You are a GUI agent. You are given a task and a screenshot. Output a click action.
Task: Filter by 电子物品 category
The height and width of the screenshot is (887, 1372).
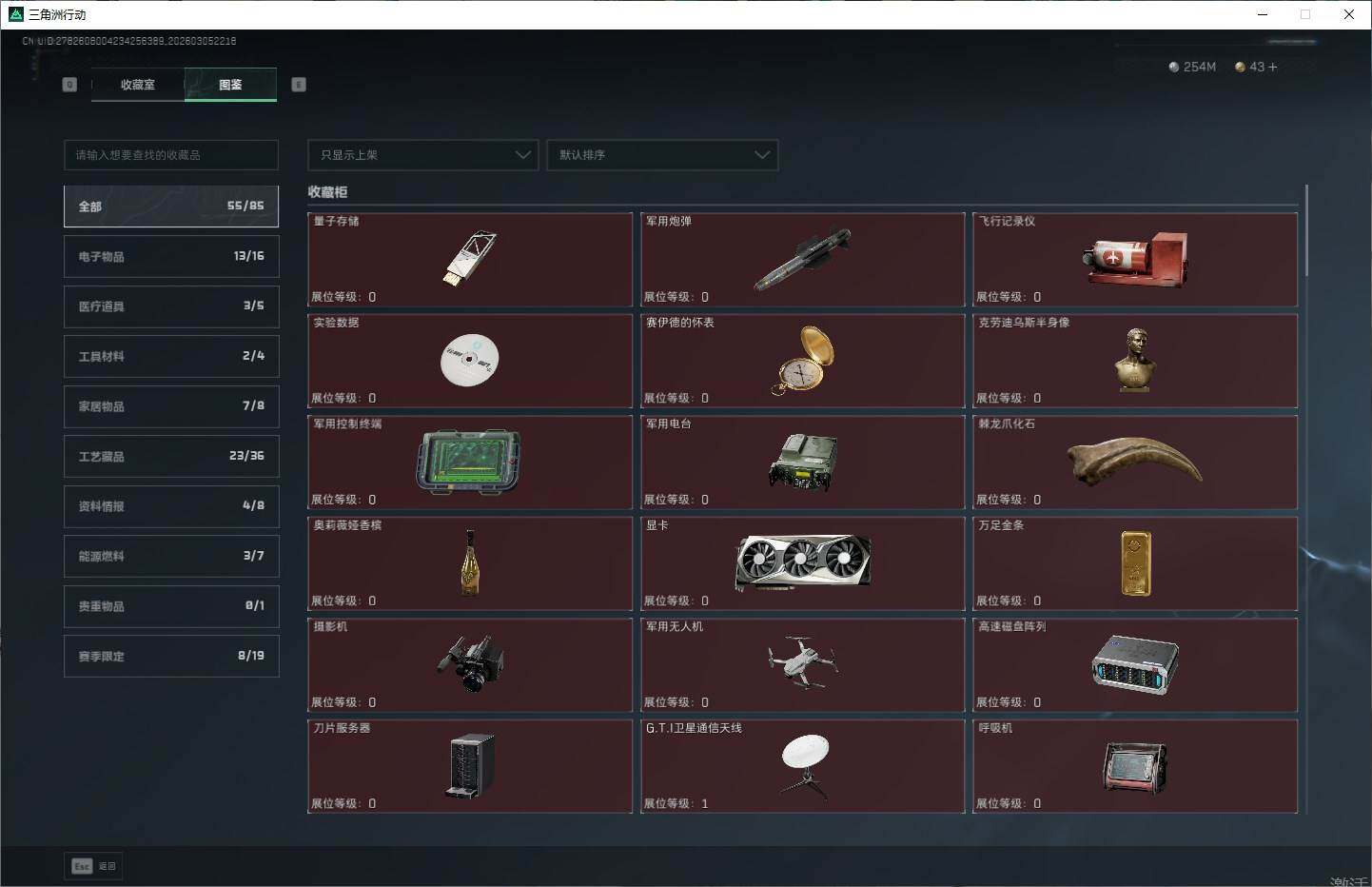[x=171, y=256]
